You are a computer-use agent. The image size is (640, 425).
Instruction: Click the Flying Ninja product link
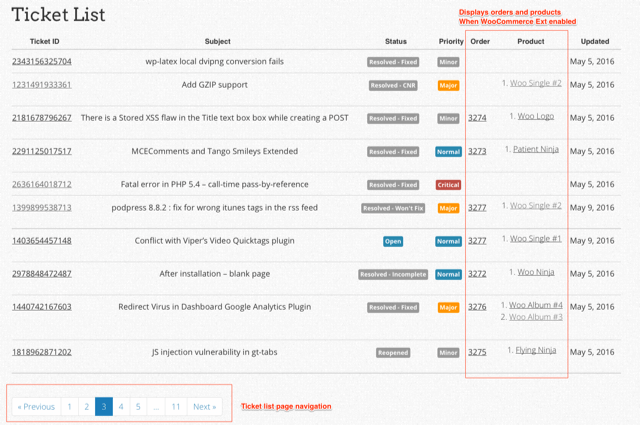coord(535,351)
